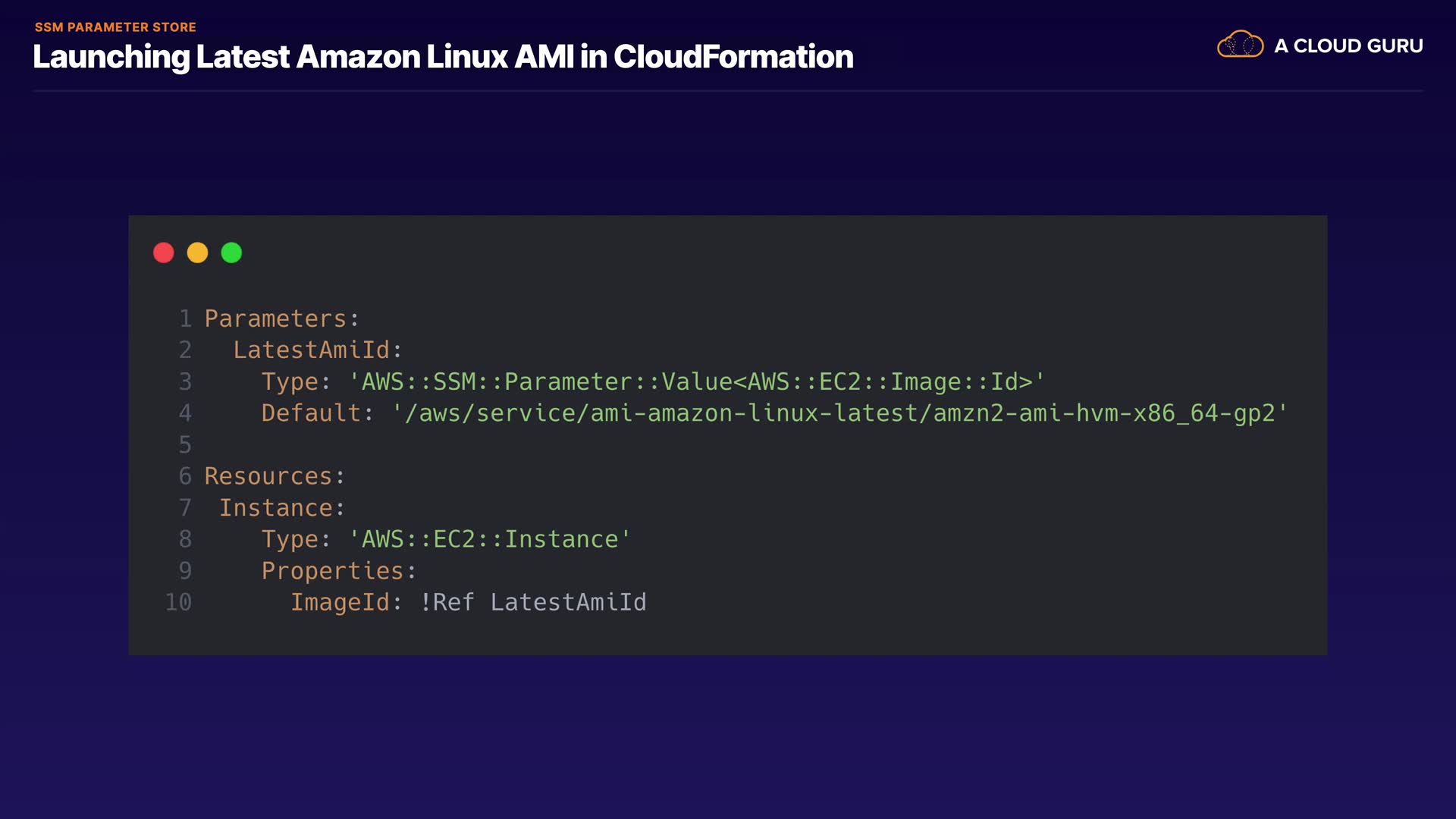
Task: Click the green maximize dot in code window
Action: coord(231,253)
